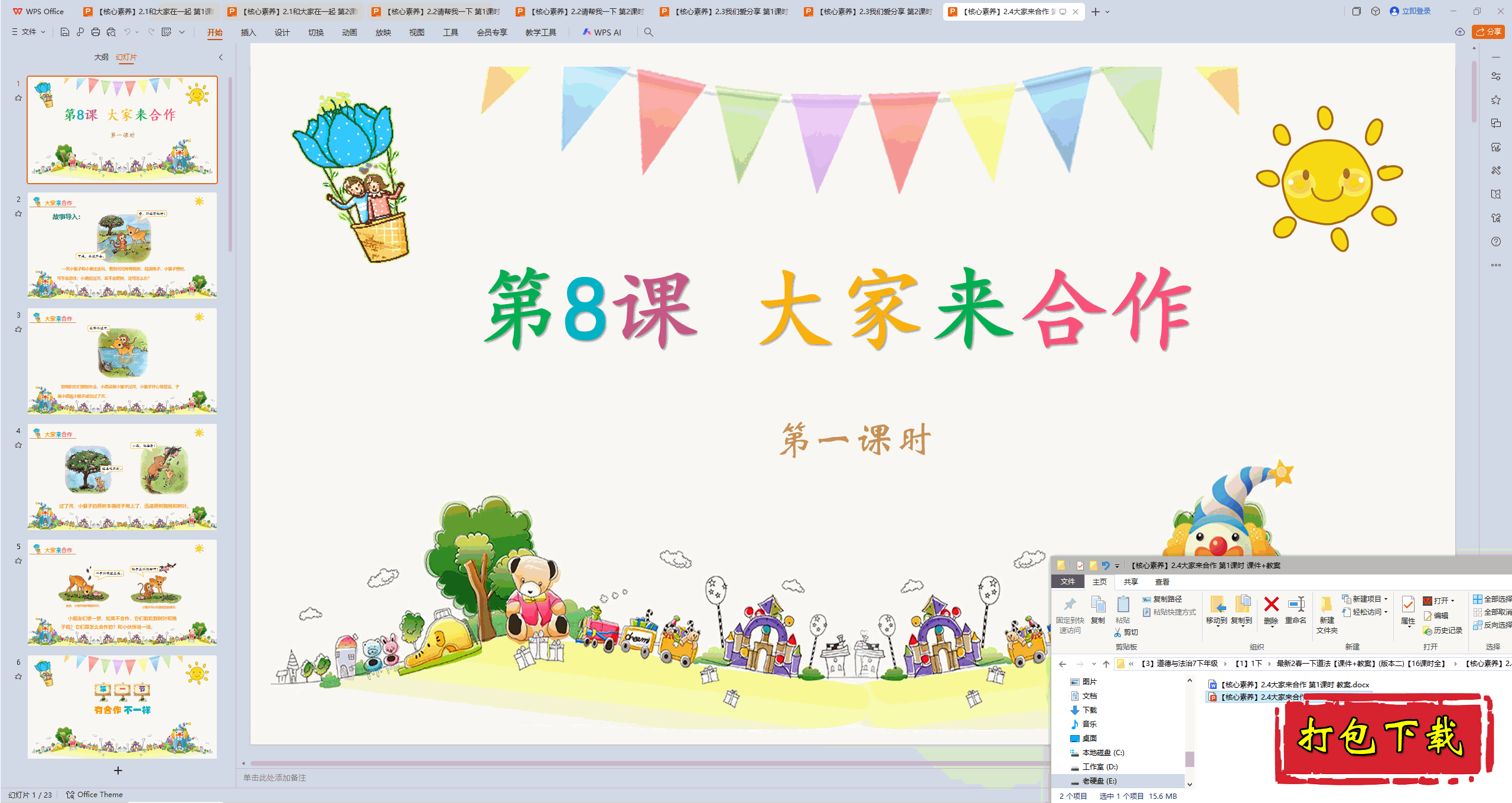Click the help question mark icon in right sidebar
The image size is (1512, 803).
tap(1496, 241)
